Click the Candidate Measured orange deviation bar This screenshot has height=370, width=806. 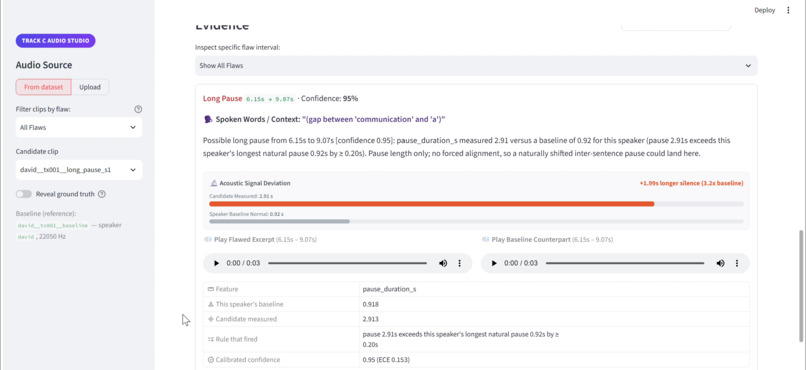432,204
